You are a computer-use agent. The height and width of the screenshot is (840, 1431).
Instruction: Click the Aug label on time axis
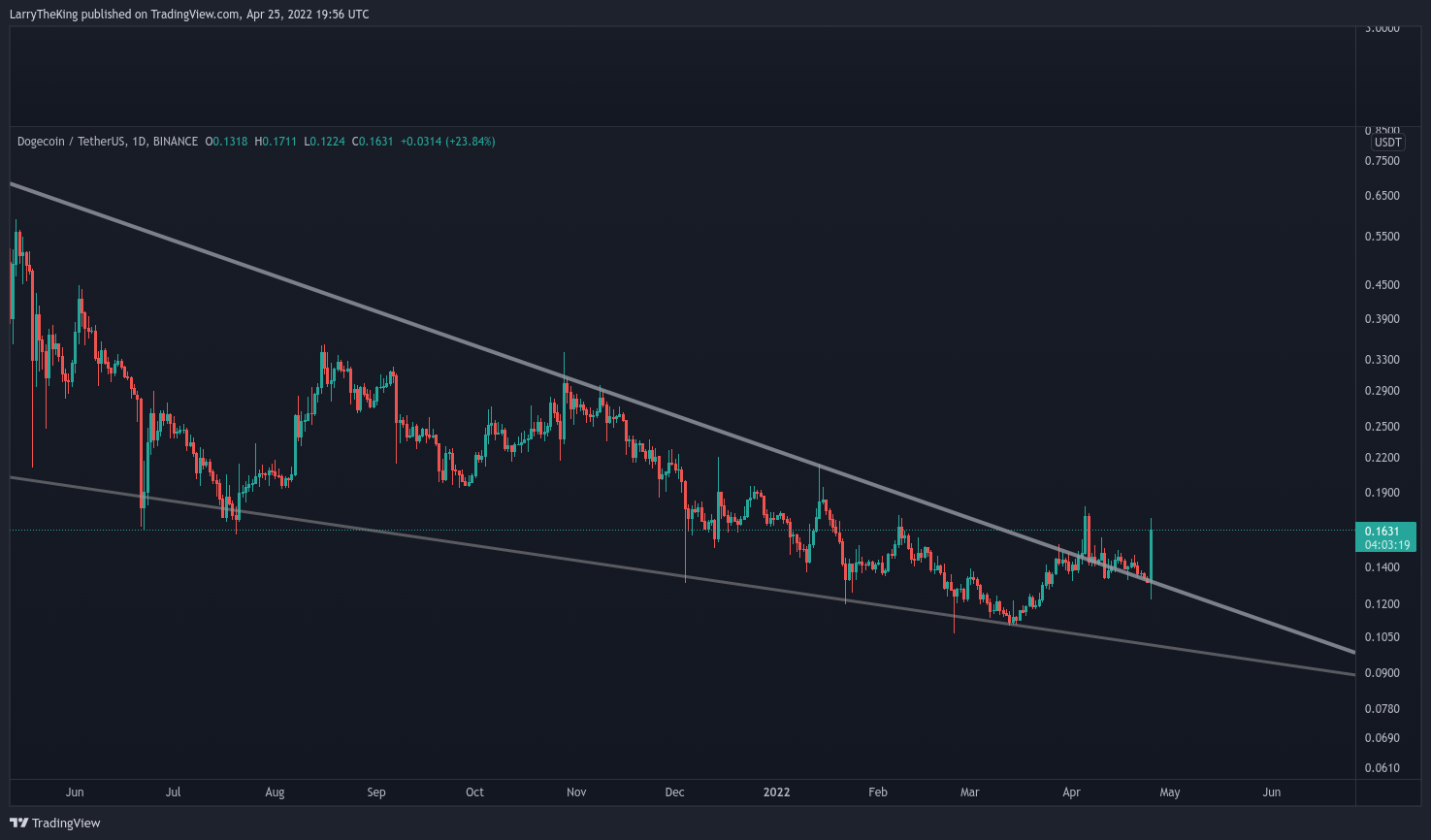275,792
